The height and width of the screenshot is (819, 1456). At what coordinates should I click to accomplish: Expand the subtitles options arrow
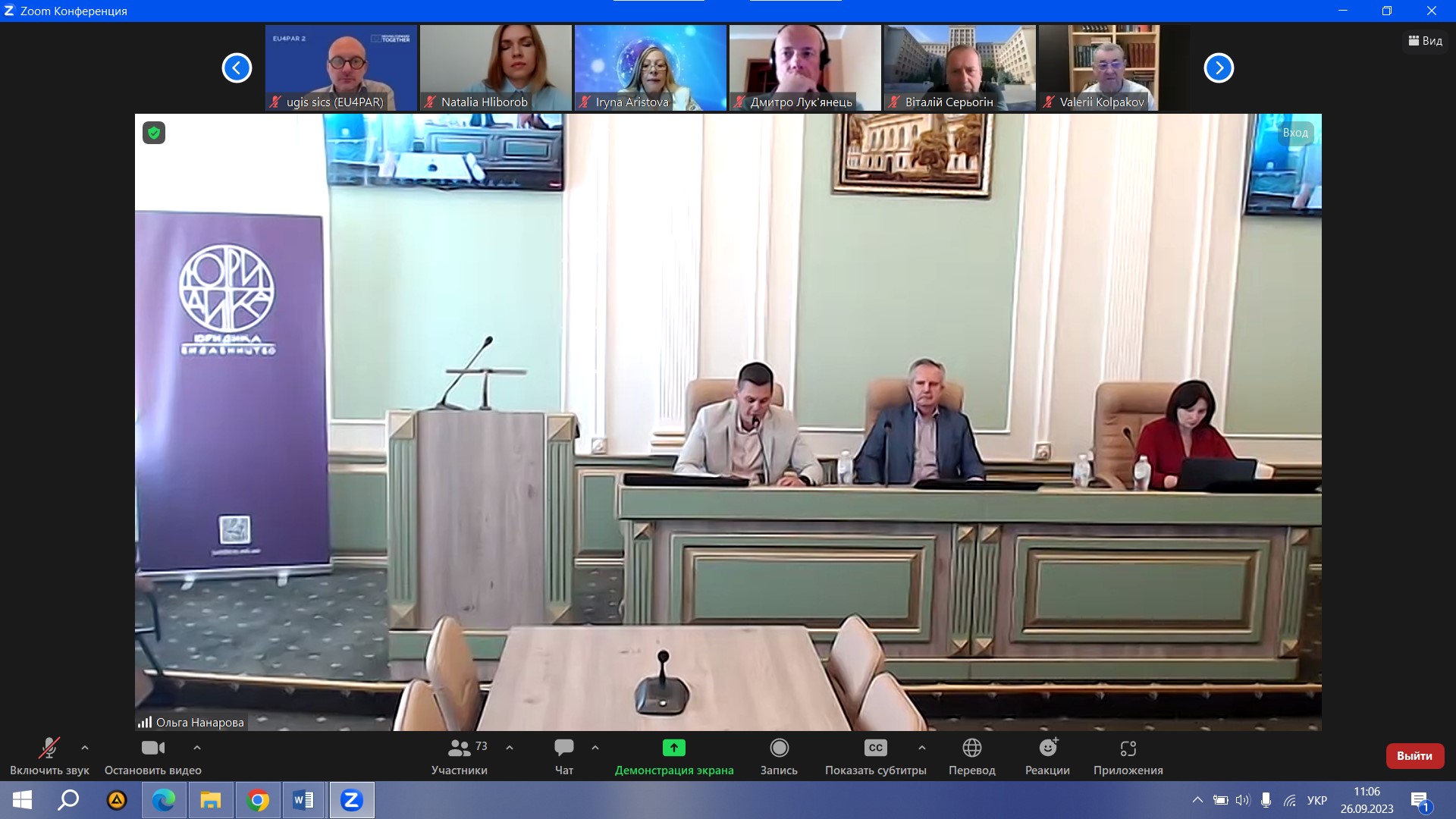pyautogui.click(x=922, y=748)
